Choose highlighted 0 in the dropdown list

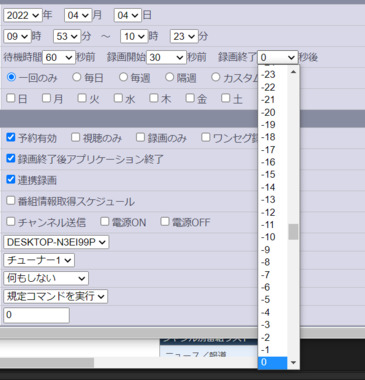pyautogui.click(x=273, y=362)
